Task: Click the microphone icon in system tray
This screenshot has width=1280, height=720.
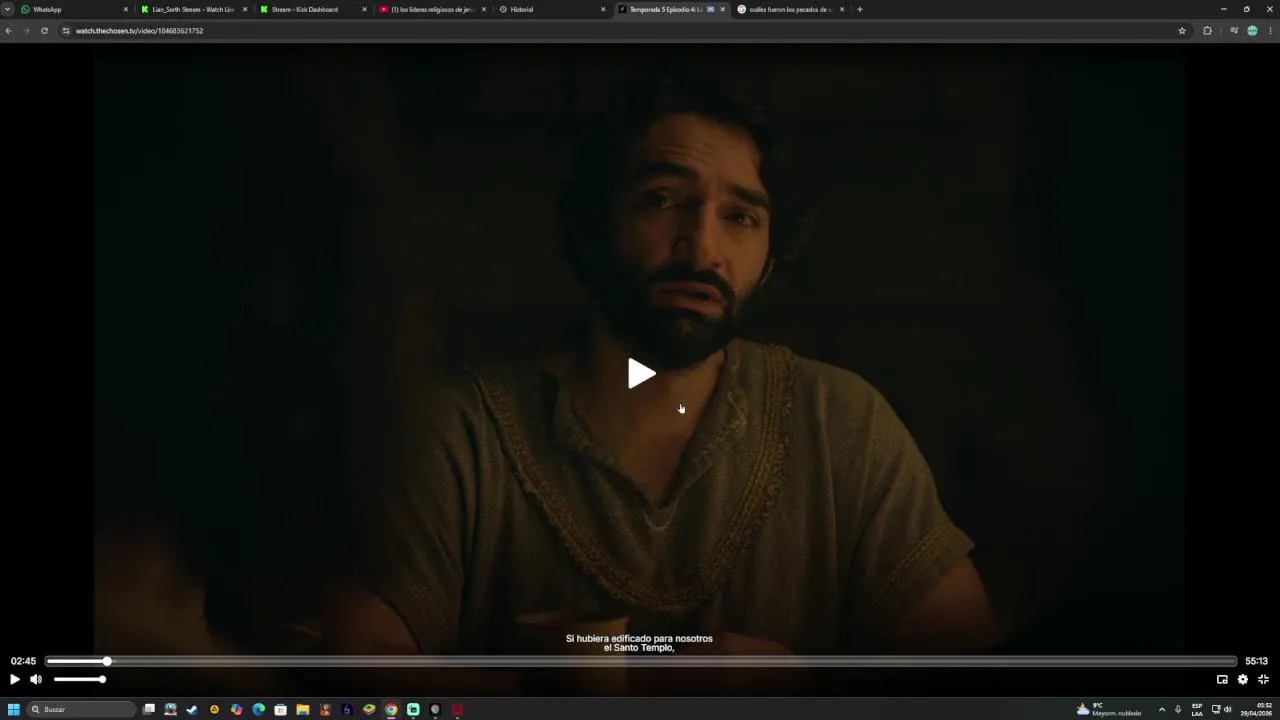Action: [1178, 709]
